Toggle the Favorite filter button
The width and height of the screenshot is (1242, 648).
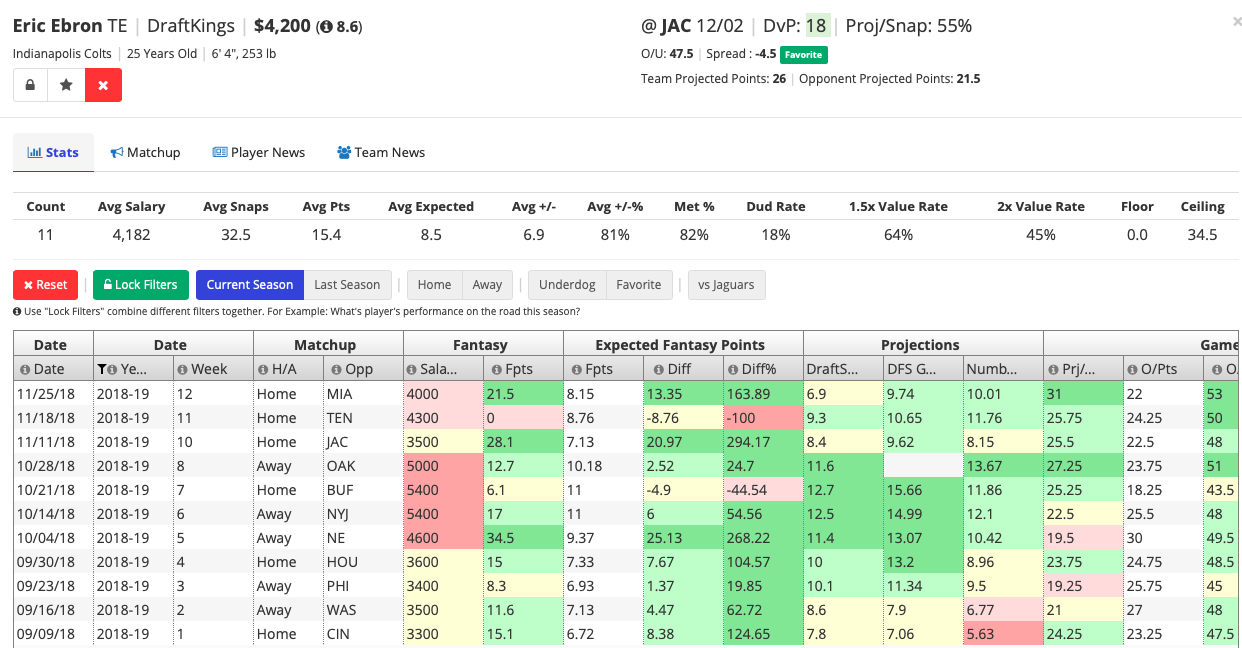(639, 285)
